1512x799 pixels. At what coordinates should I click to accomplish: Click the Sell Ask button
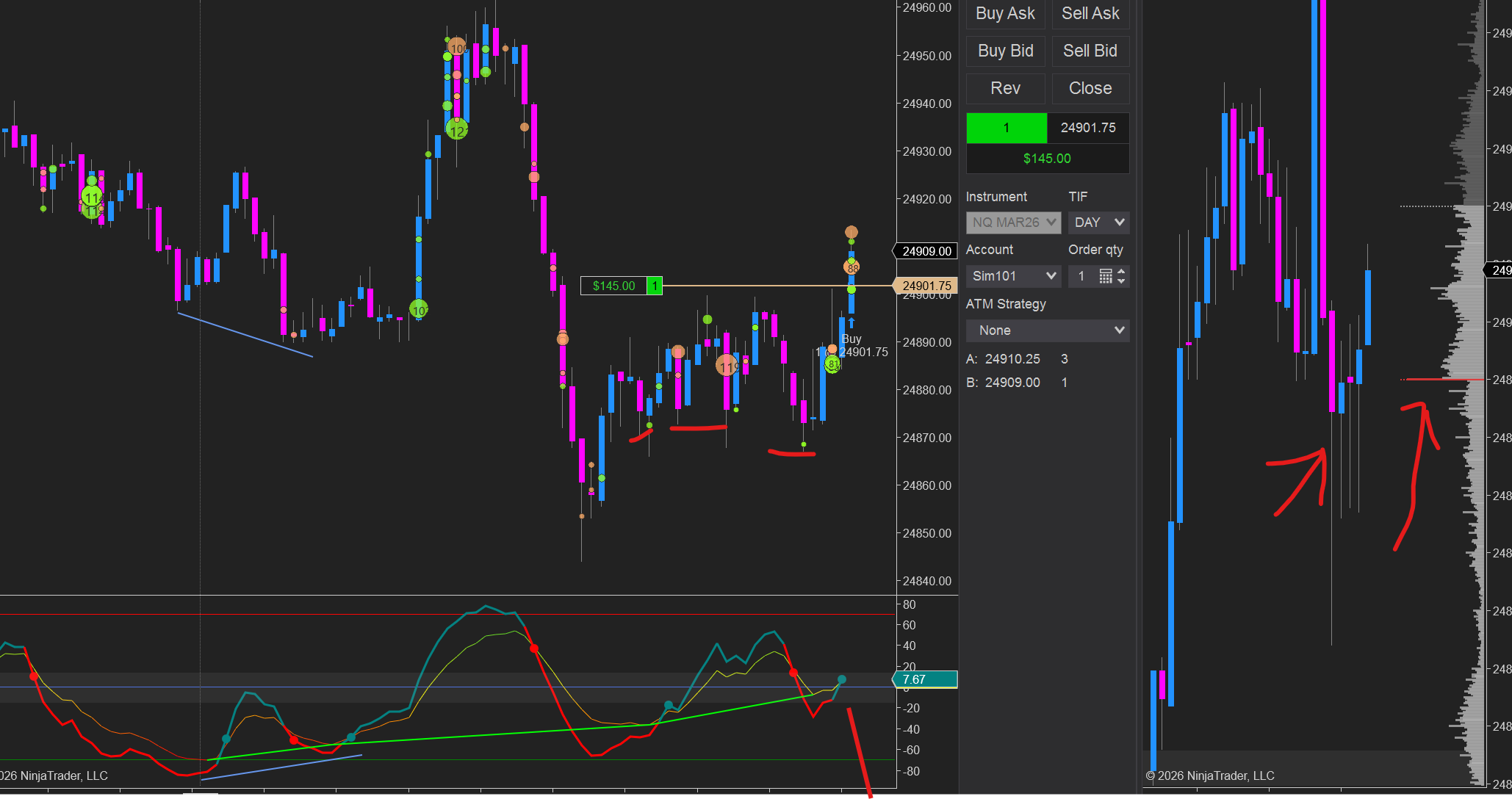coord(1090,13)
